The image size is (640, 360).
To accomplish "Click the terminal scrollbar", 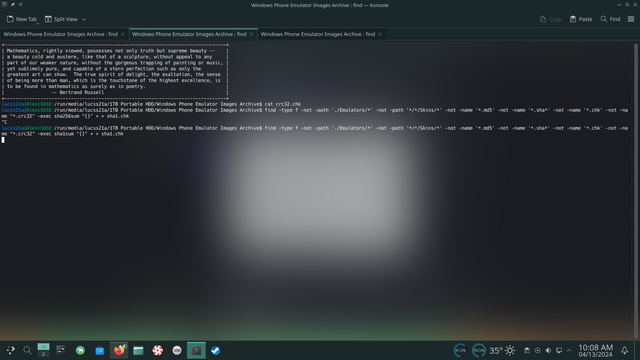I will click(636, 190).
